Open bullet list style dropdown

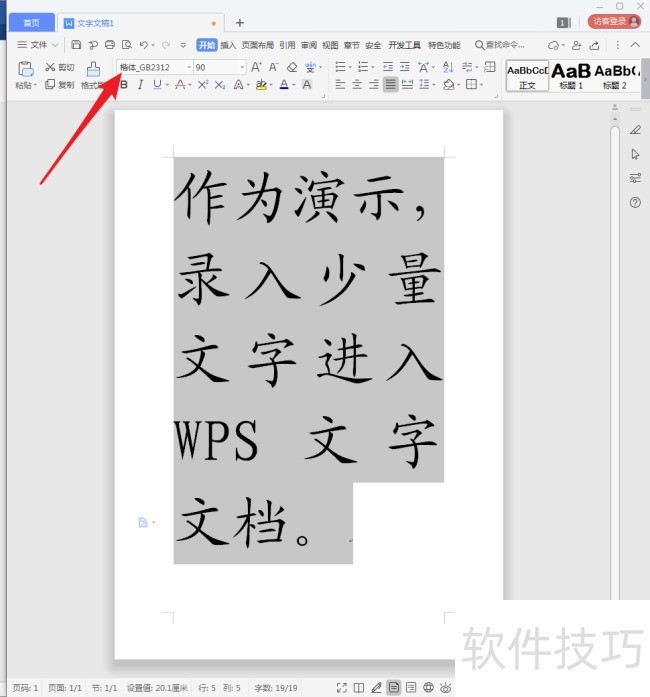pyautogui.click(x=350, y=68)
